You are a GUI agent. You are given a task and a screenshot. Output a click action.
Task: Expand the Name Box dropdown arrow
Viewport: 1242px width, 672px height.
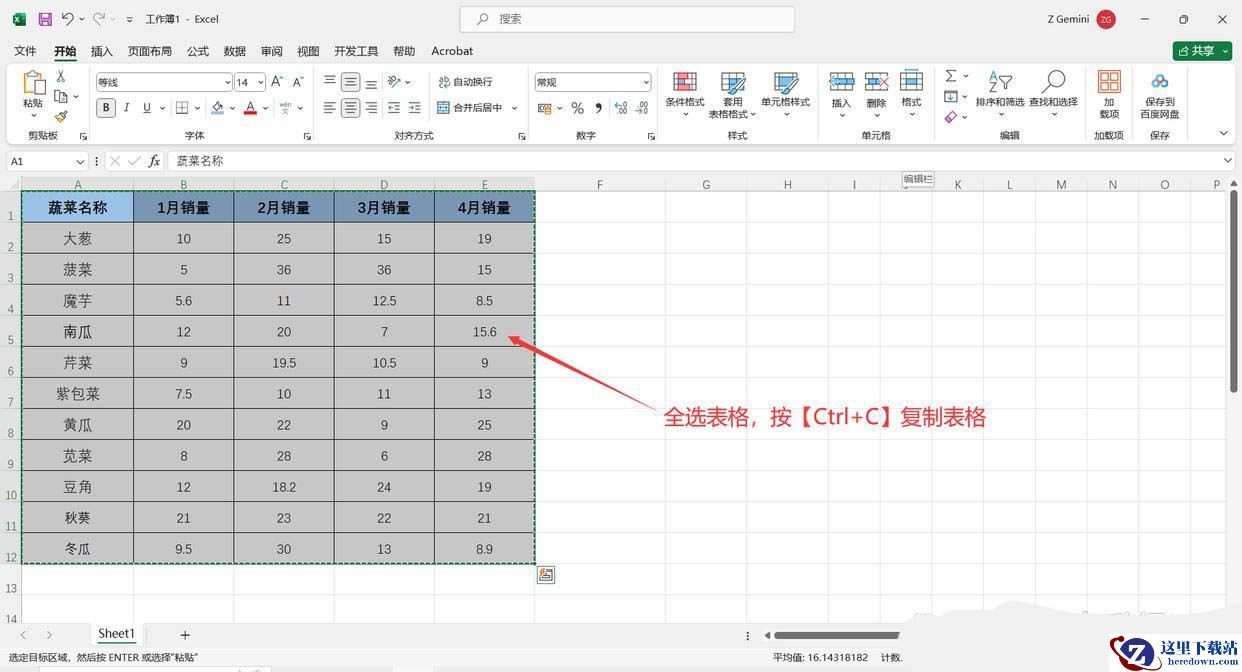80,161
